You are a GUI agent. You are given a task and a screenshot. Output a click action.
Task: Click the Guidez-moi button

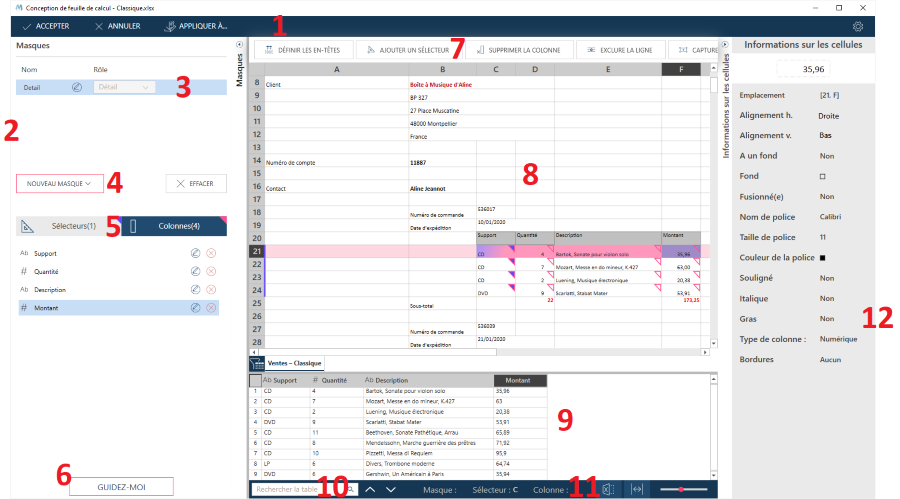point(121,487)
